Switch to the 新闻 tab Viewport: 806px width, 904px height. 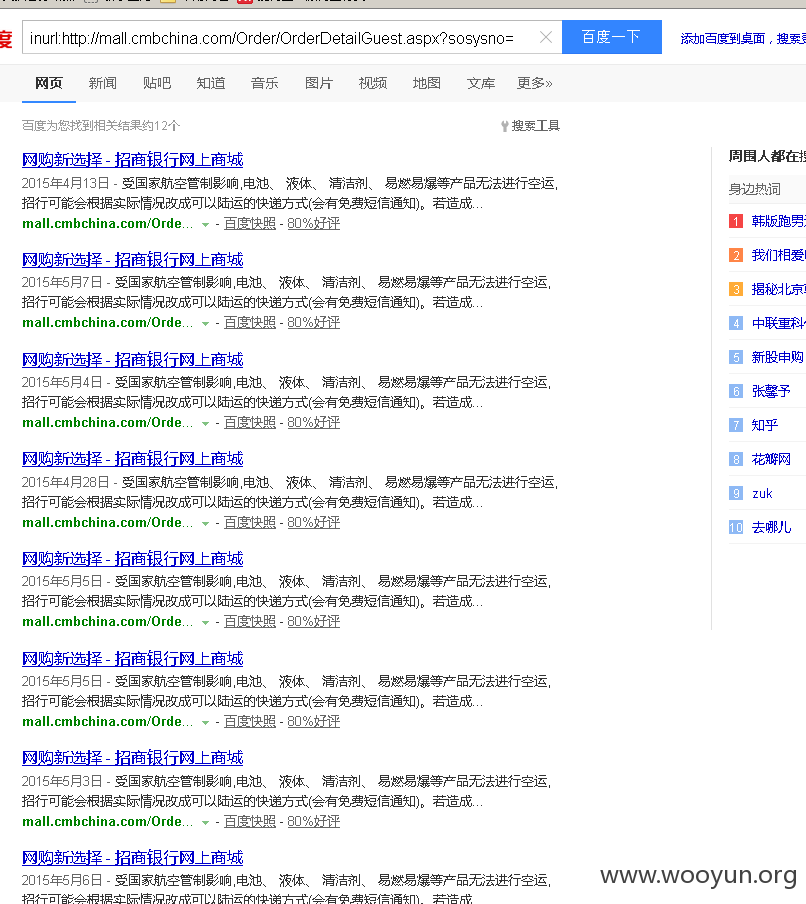pos(103,84)
